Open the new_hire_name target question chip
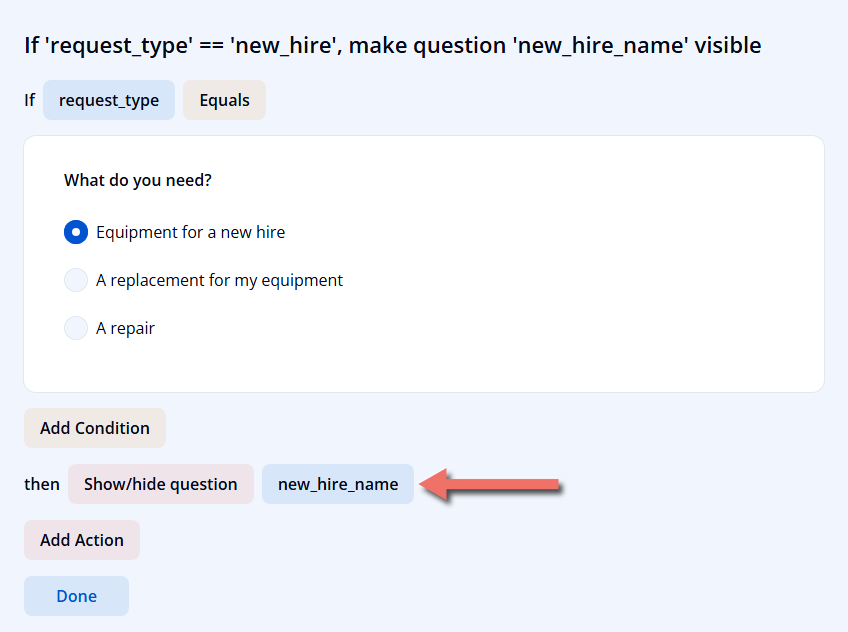Screen dimensions: 848x632 pyautogui.click(x=338, y=484)
